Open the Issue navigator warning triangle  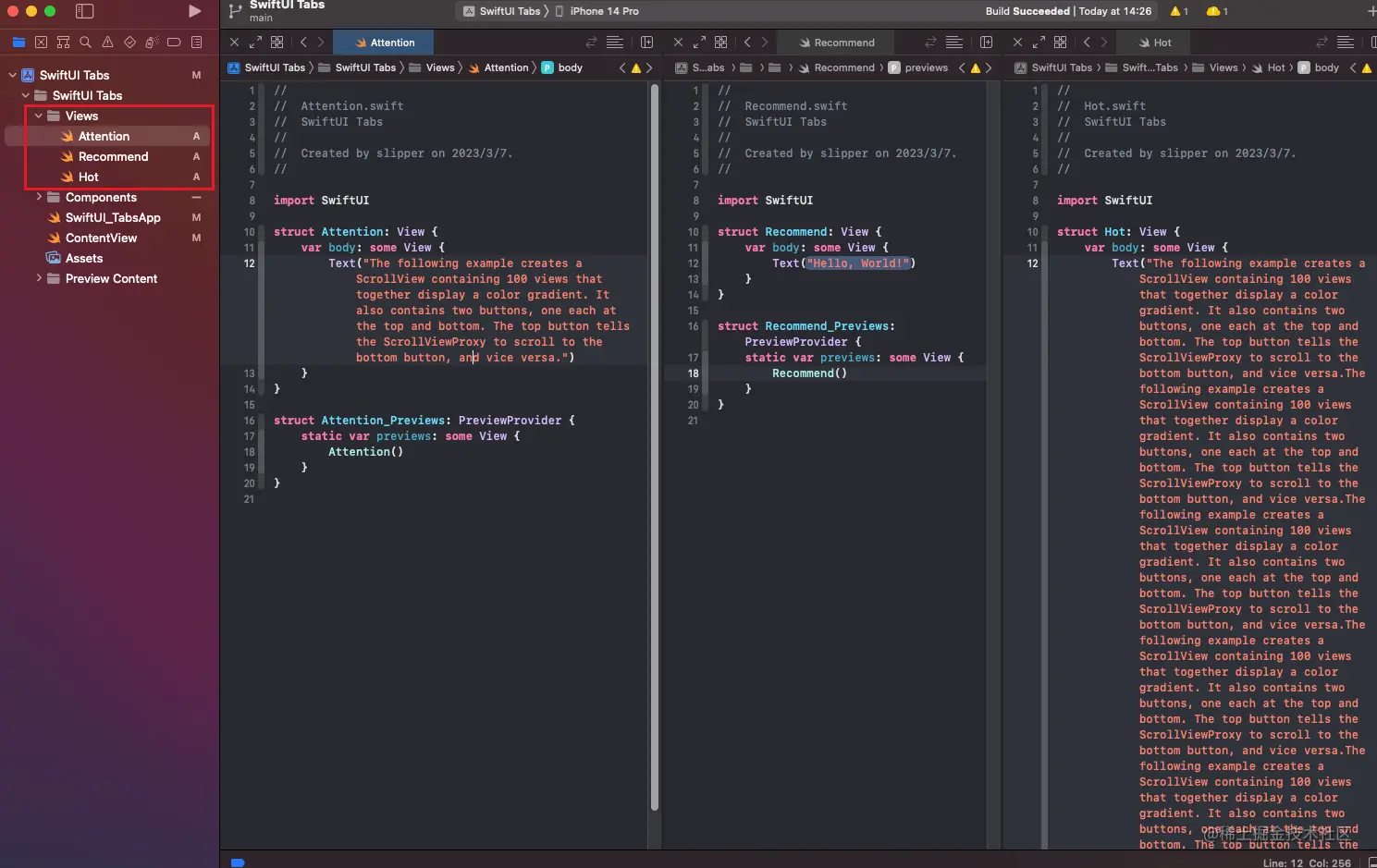point(107,43)
